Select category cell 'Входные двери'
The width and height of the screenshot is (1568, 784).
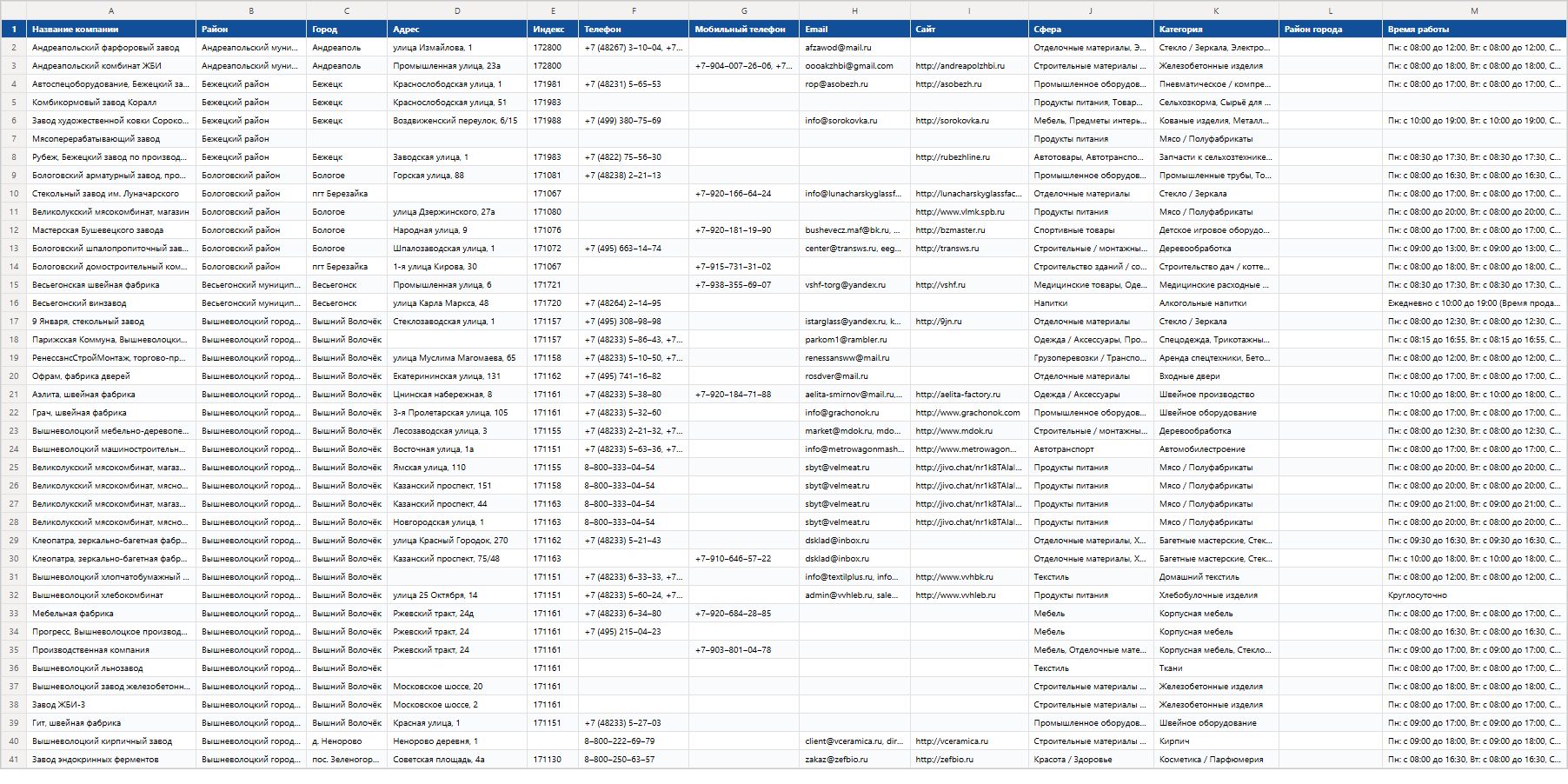pos(1216,376)
